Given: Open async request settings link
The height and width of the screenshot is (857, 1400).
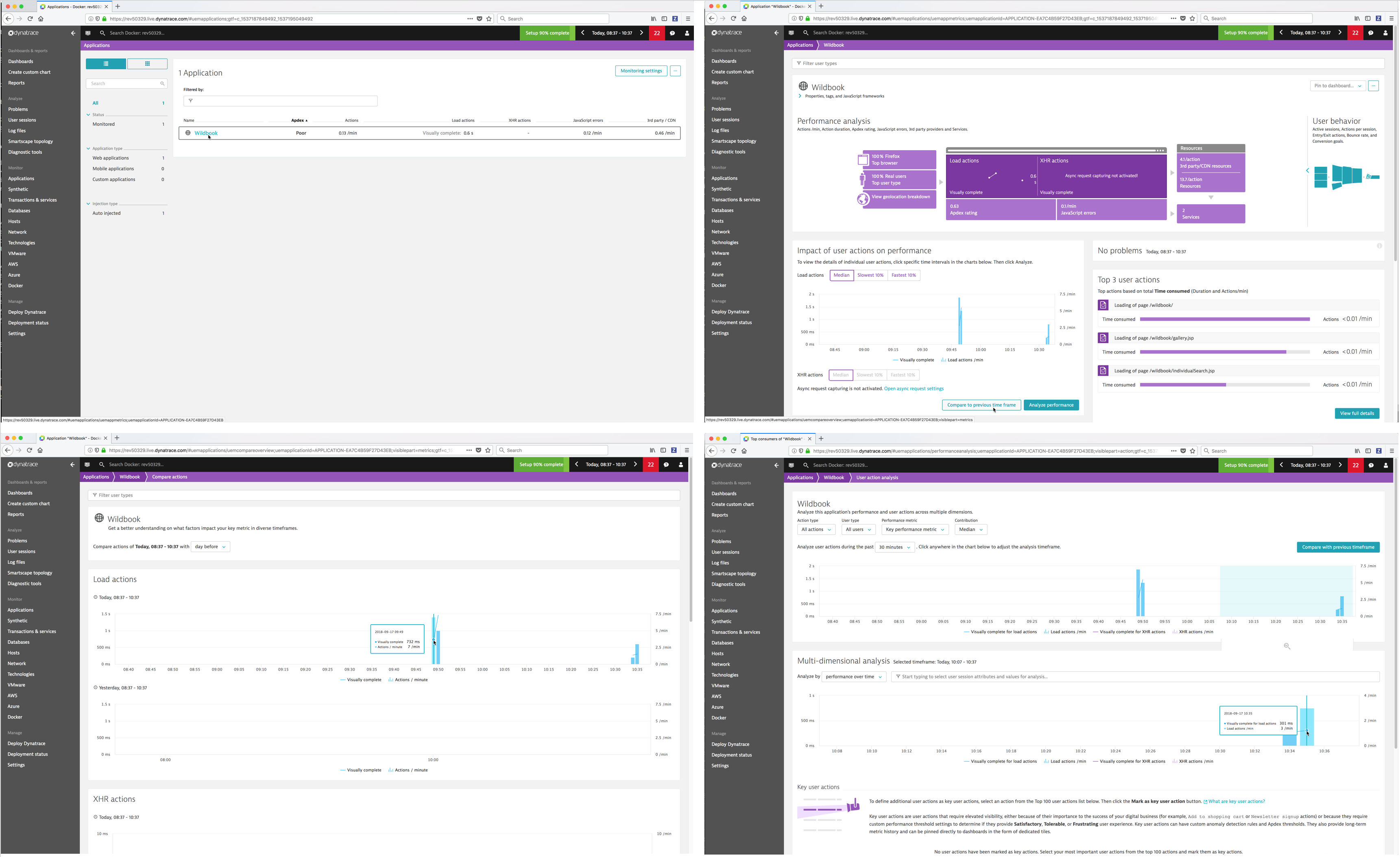Looking at the screenshot, I should pyautogui.click(x=914, y=389).
